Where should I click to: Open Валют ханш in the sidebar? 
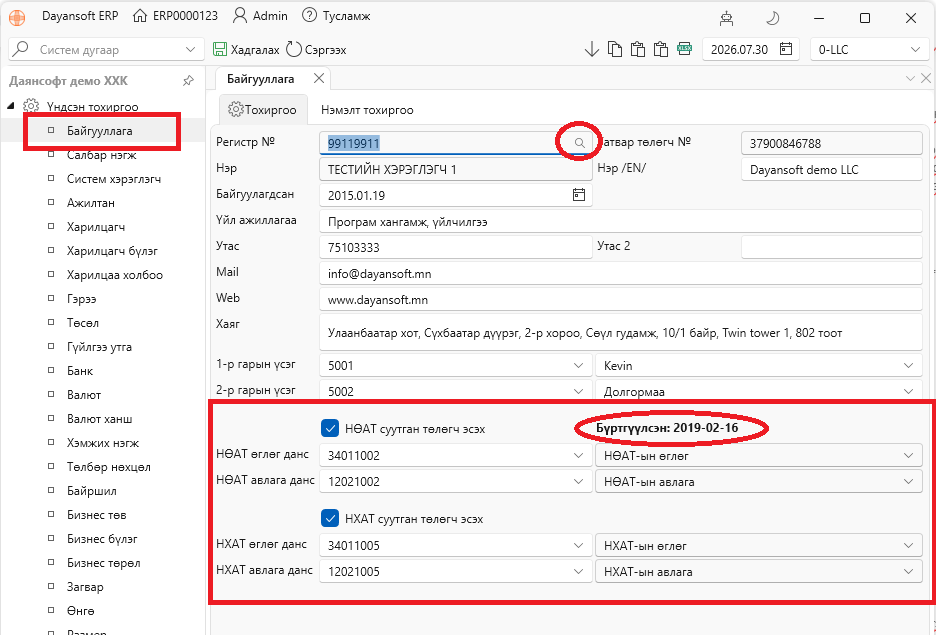coord(99,419)
